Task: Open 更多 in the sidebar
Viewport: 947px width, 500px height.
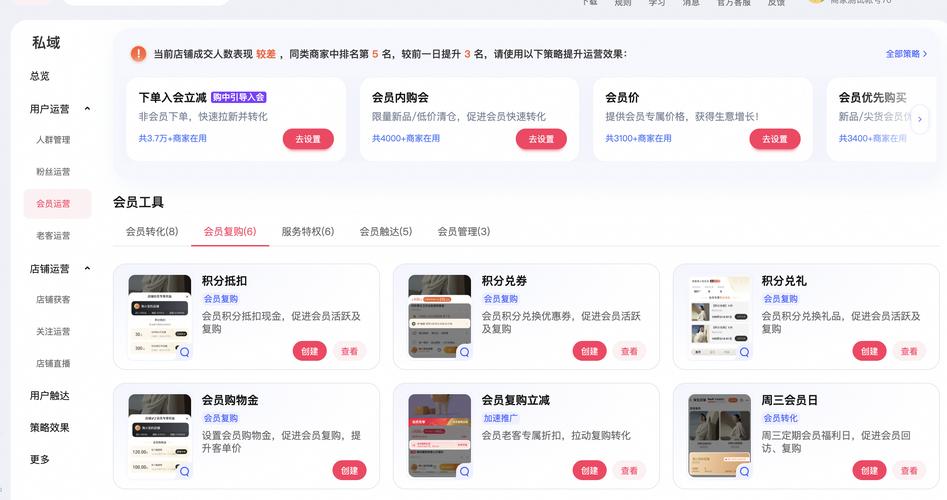Action: 40,460
